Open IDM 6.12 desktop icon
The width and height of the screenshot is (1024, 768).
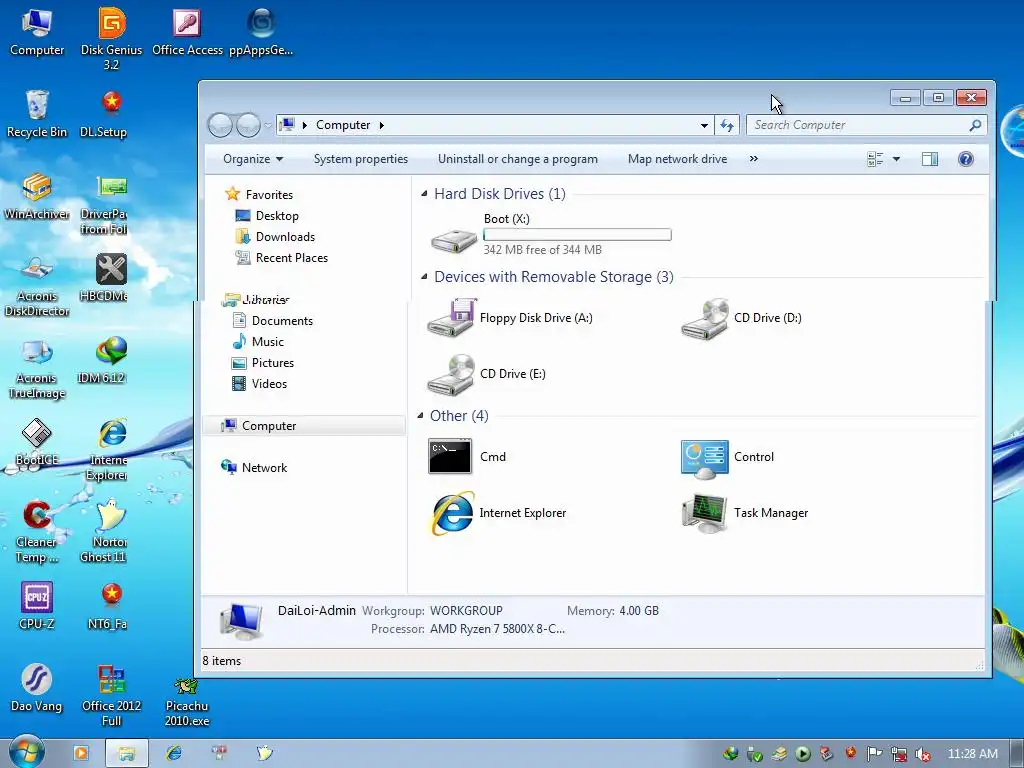(x=102, y=360)
